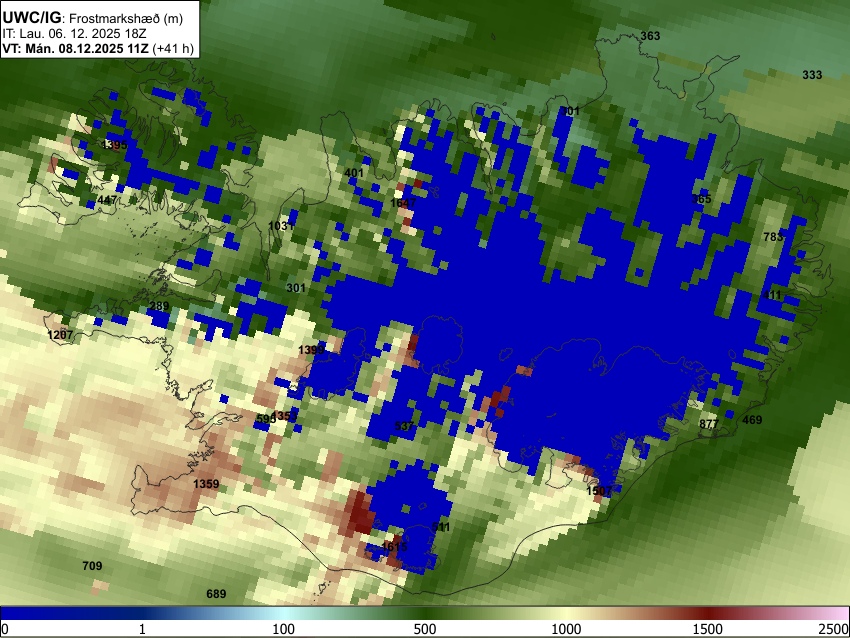The width and height of the screenshot is (850, 638).
Task: Click the map value label 709
Action: point(92,566)
